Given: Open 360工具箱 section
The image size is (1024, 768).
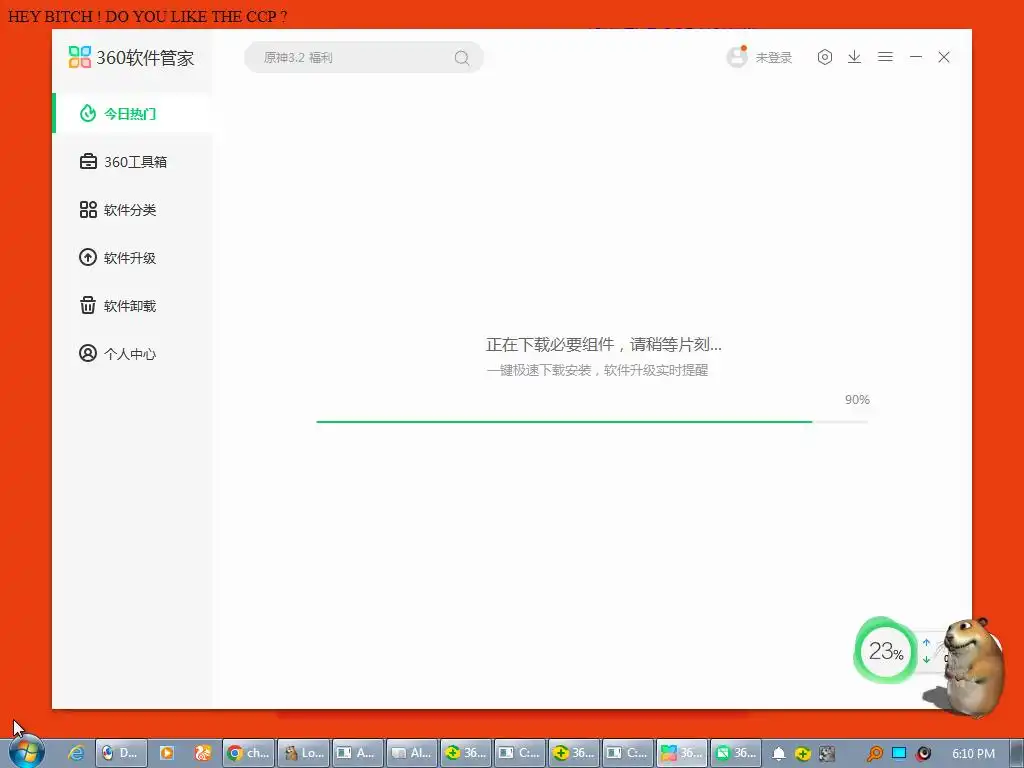Looking at the screenshot, I should (x=133, y=162).
